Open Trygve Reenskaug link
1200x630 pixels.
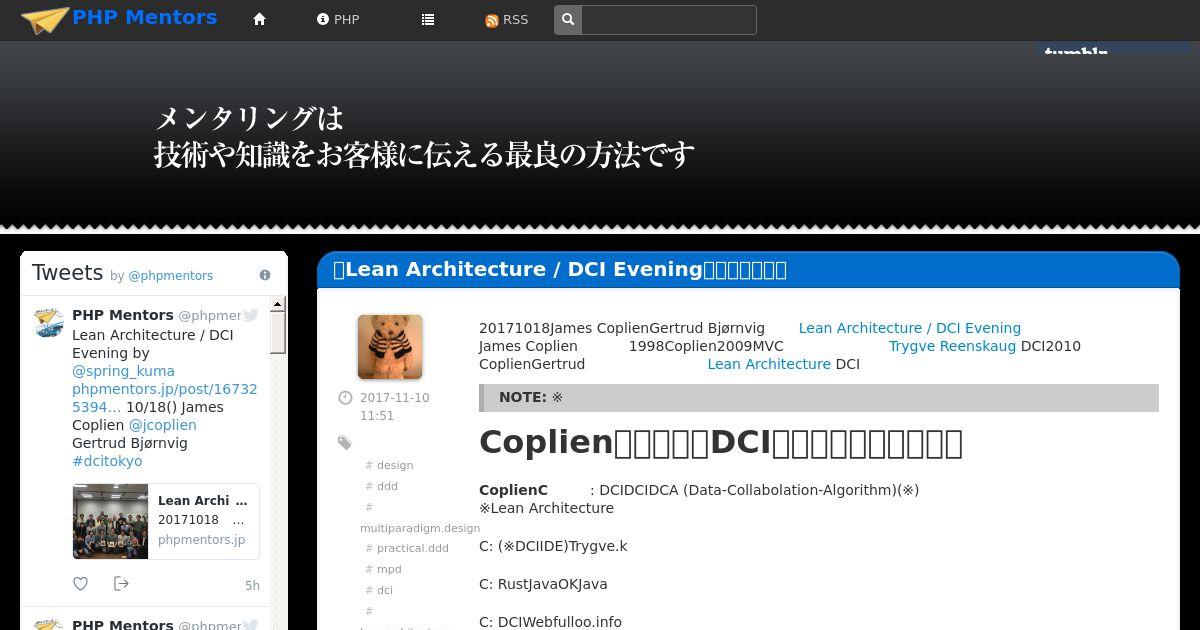coord(952,346)
